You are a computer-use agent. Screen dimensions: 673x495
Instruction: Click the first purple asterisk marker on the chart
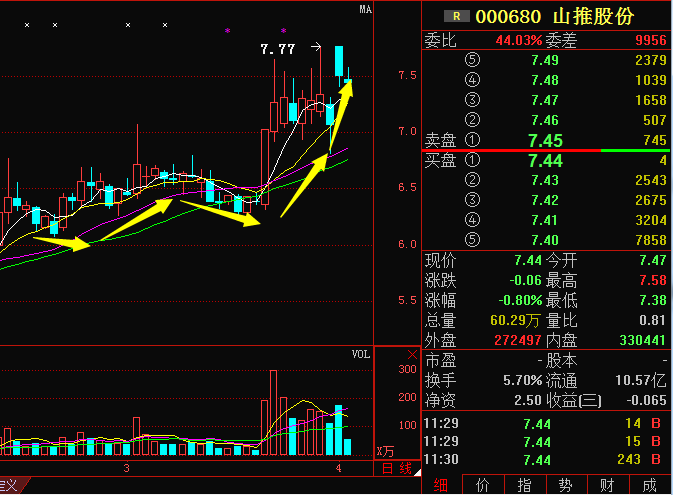pos(227,31)
